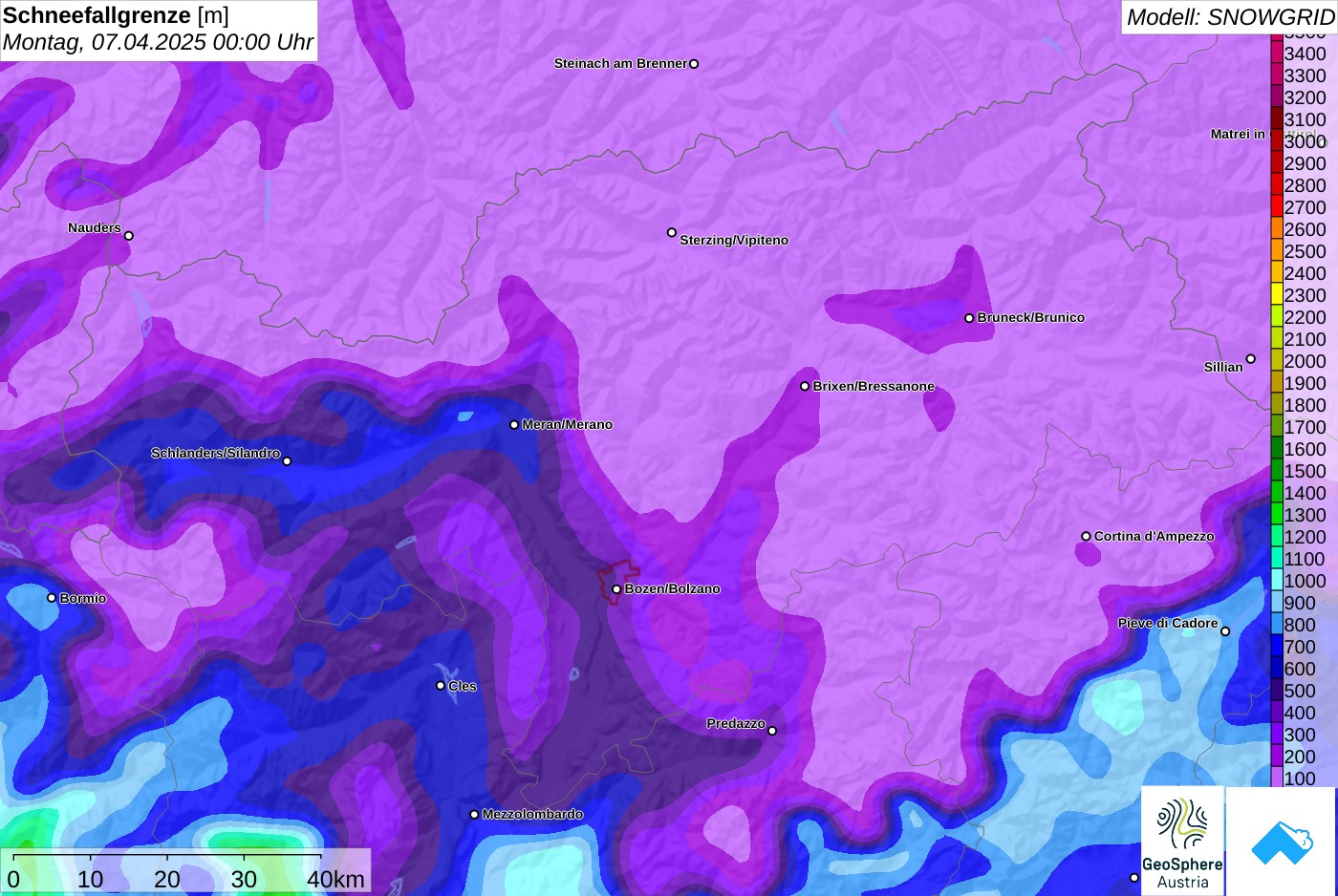Click the 1500 green legend swatch
This screenshot has width=1338, height=896.
pyautogui.click(x=1276, y=469)
